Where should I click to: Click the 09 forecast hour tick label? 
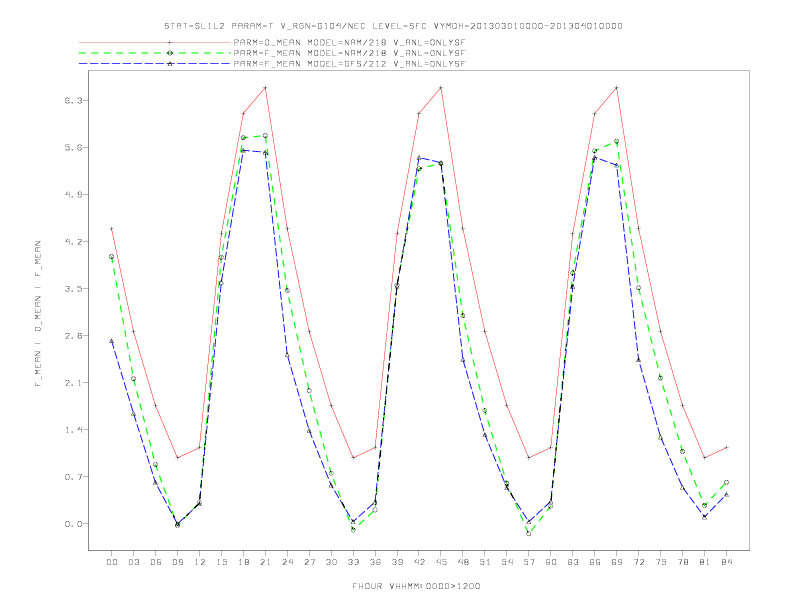coord(177,562)
